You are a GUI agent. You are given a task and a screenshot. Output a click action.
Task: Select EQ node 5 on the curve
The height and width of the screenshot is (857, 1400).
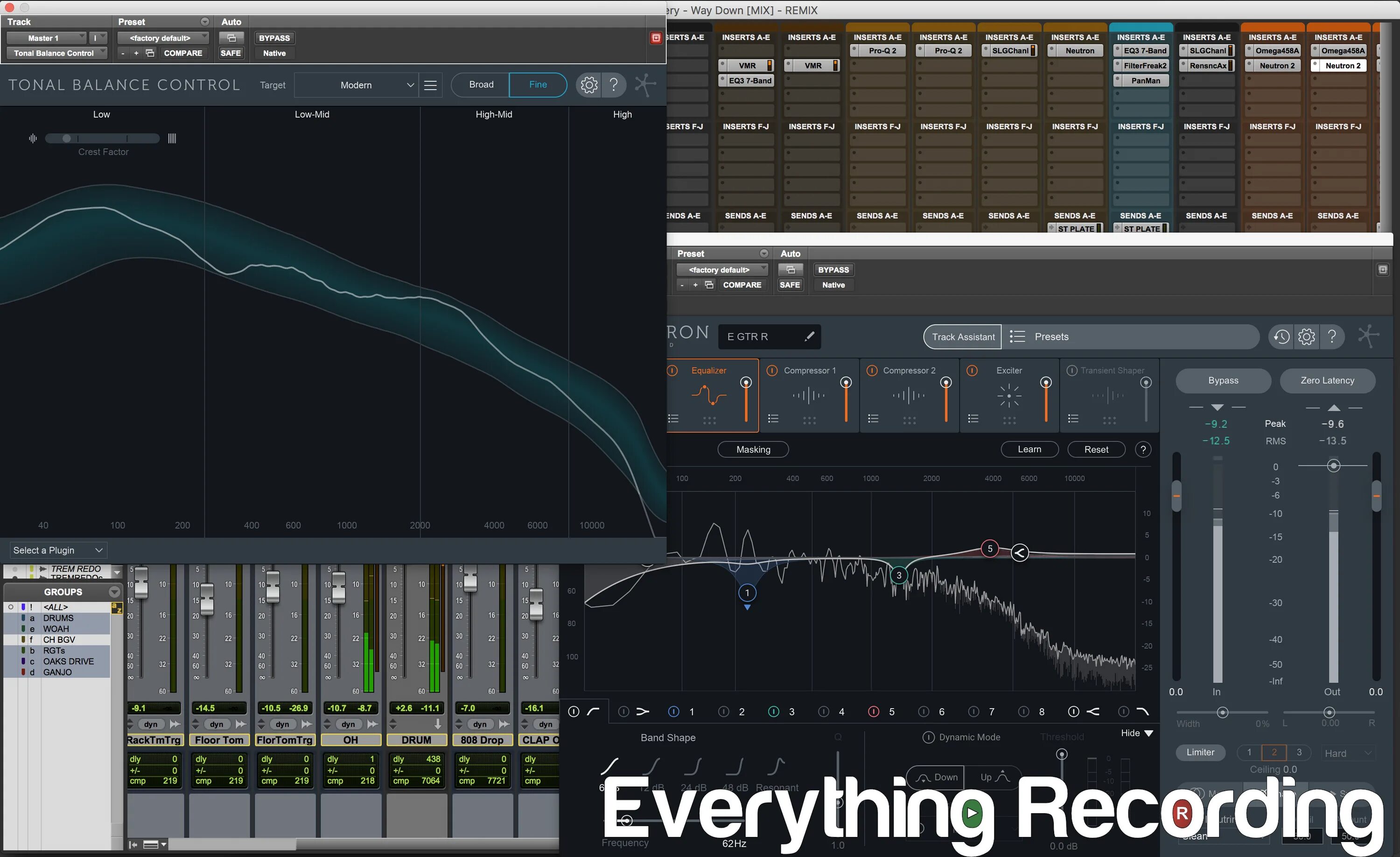pyautogui.click(x=990, y=548)
